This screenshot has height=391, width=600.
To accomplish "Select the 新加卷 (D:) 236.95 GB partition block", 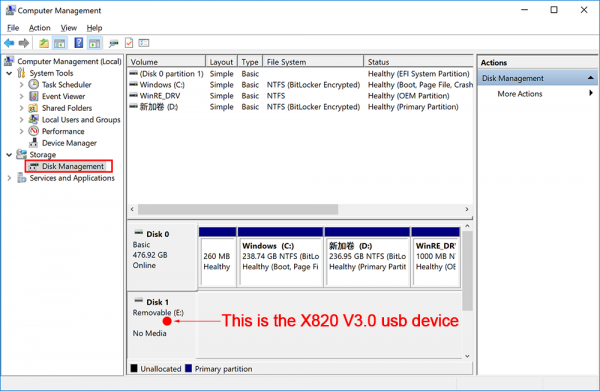I will [367, 257].
